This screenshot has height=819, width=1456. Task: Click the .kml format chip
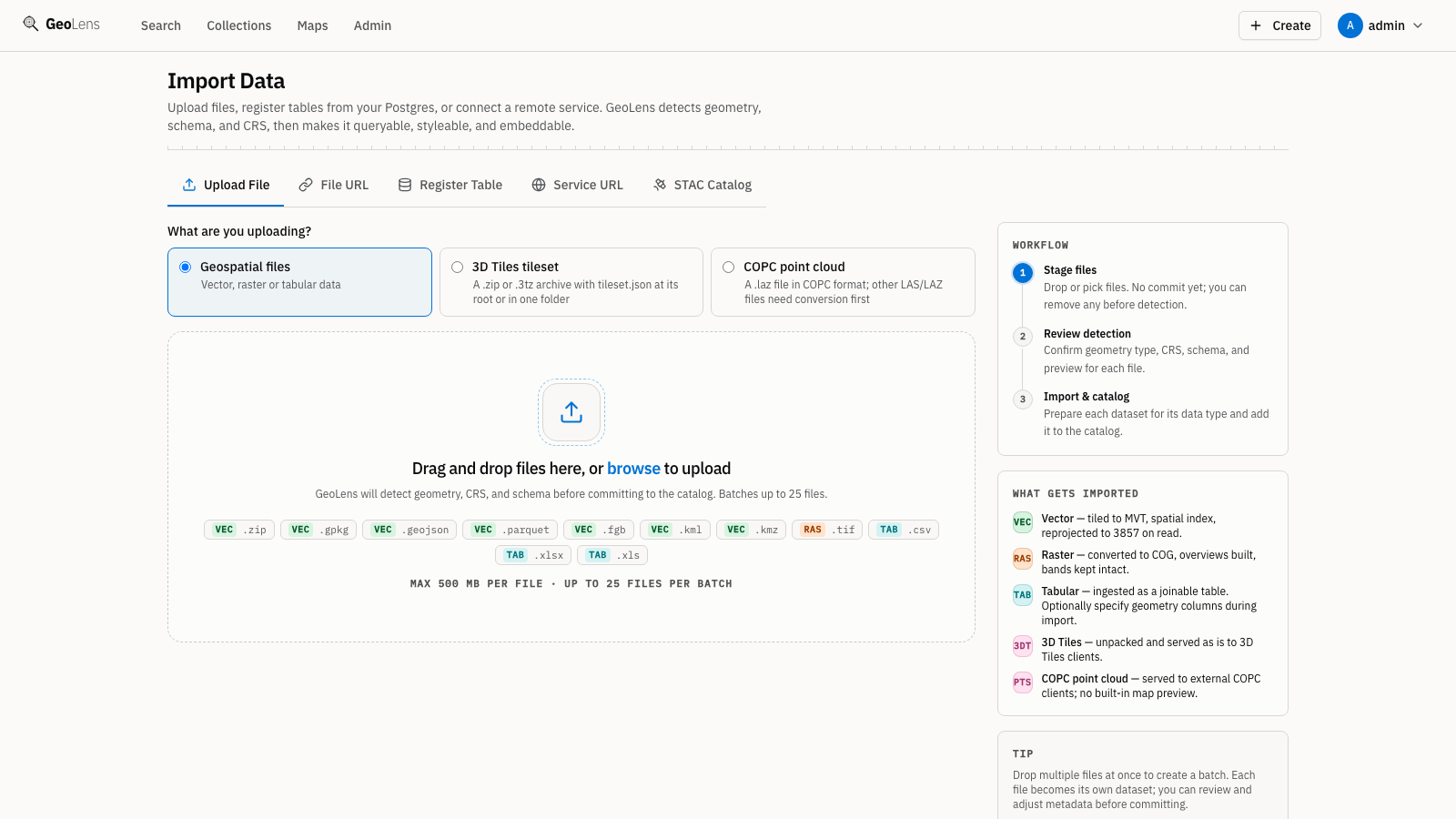tap(675, 530)
